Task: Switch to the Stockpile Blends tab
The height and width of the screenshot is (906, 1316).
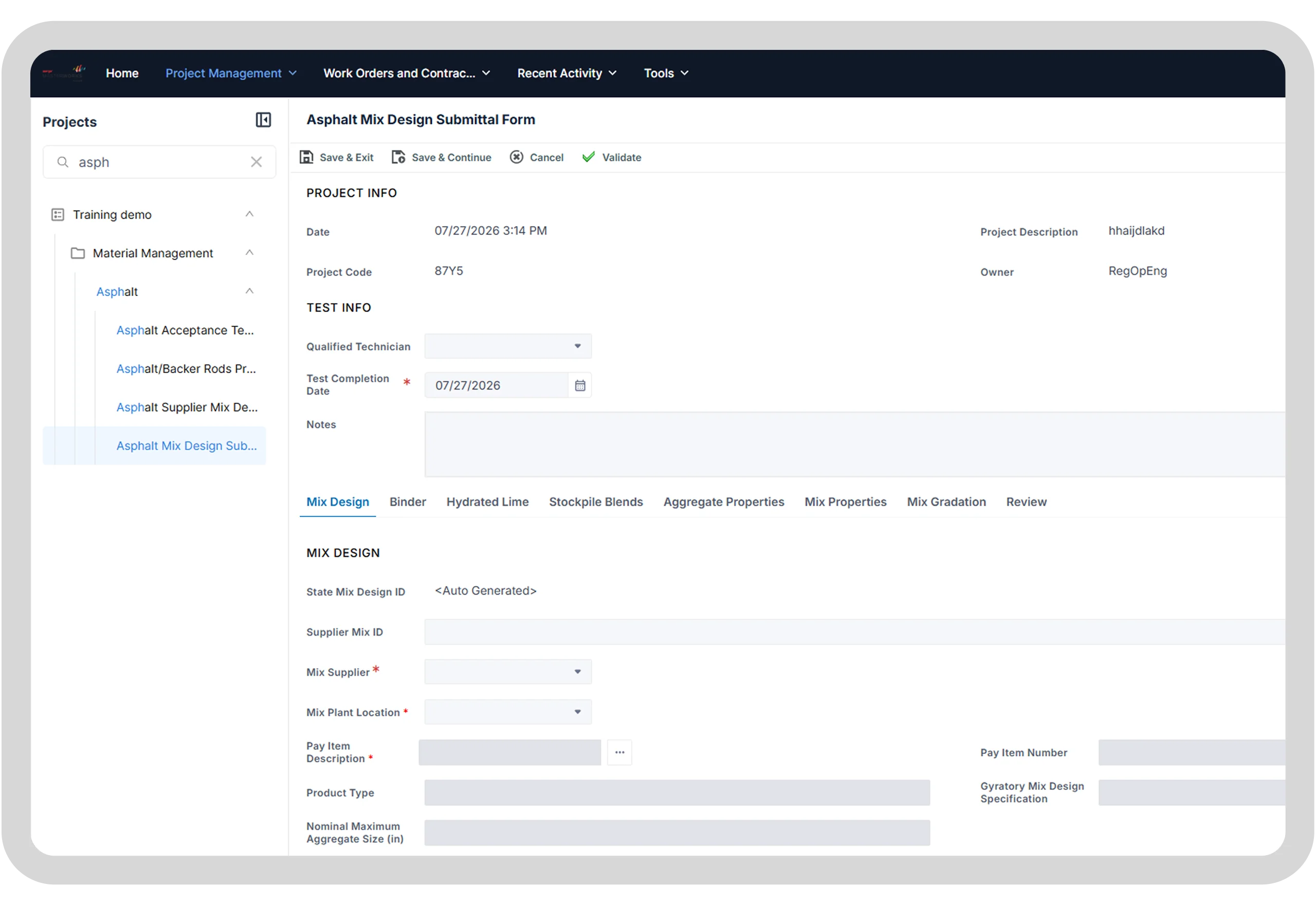Action: 596,503
